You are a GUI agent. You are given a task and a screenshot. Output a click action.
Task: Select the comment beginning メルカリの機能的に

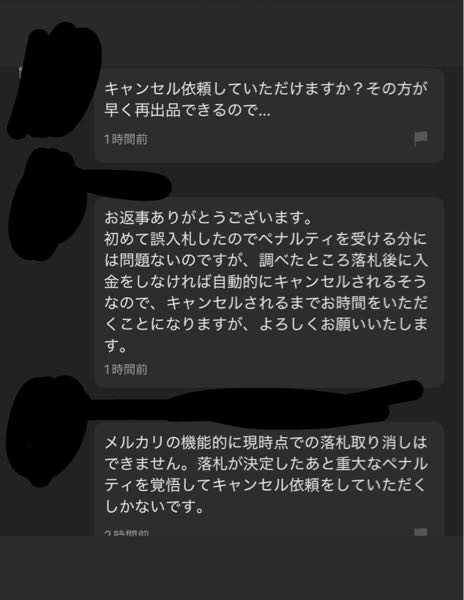pos(269,479)
